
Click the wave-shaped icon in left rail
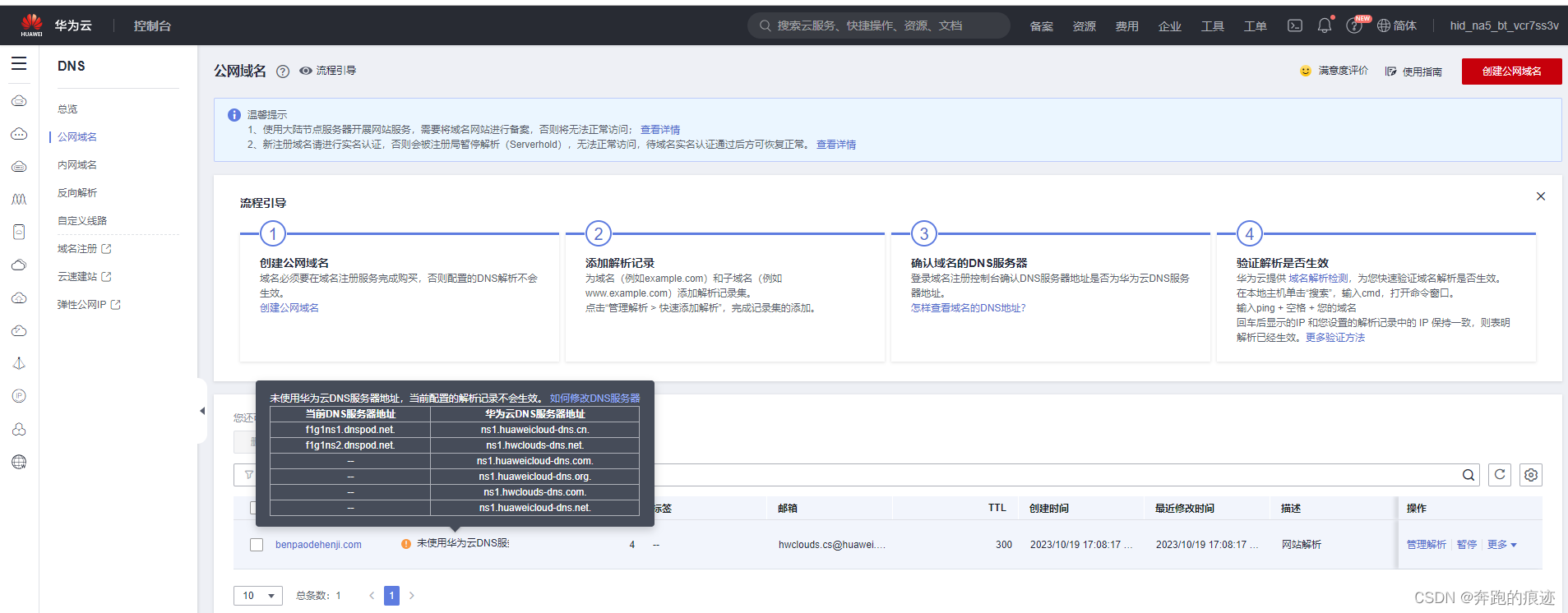[19, 199]
